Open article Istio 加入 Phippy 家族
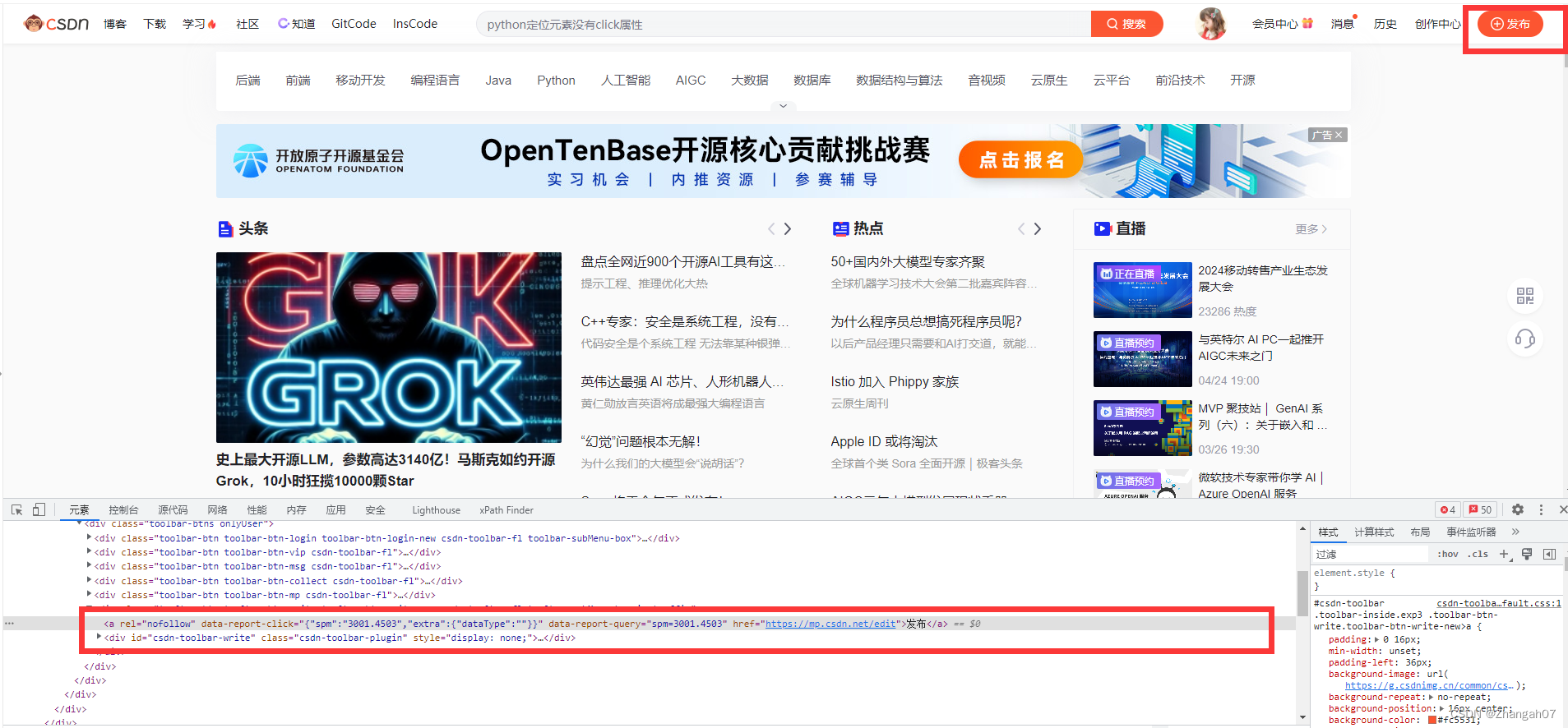The width and height of the screenshot is (1568, 728). click(x=895, y=381)
